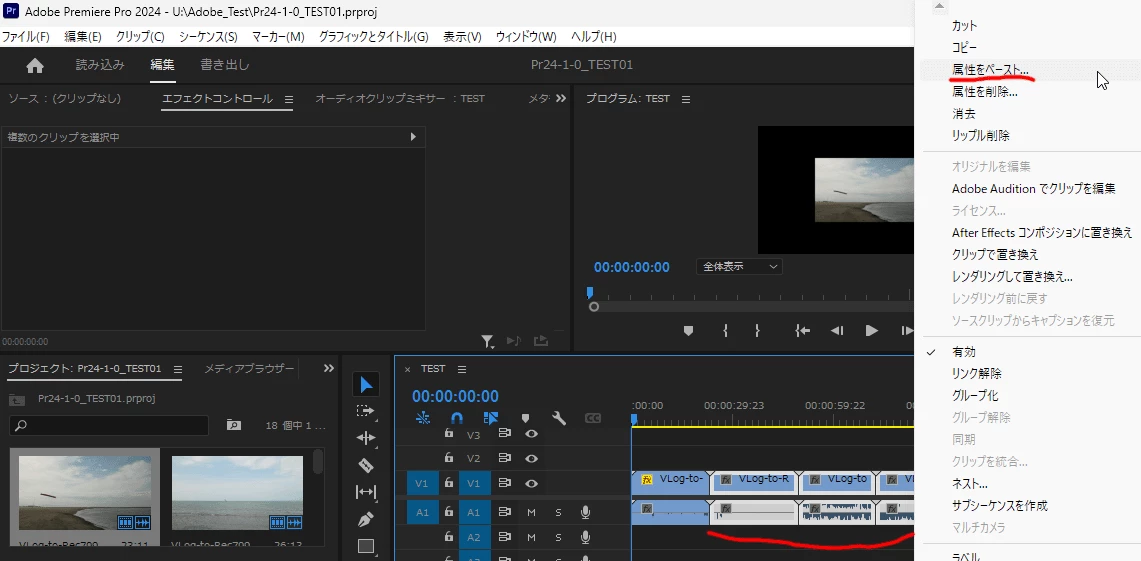Select the Pen tool
The width and height of the screenshot is (1141, 561).
point(366,519)
